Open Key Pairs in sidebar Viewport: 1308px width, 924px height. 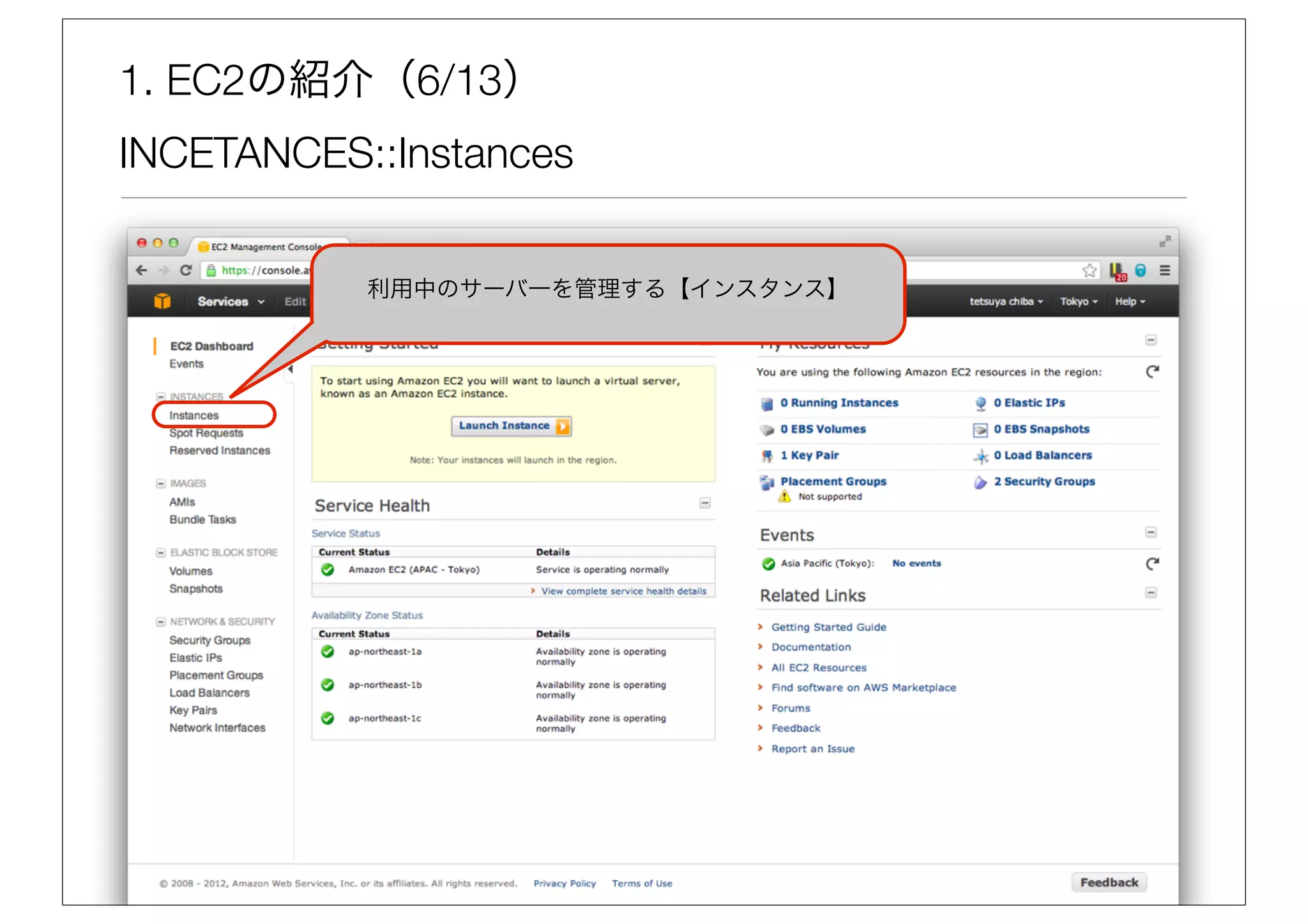(x=193, y=710)
